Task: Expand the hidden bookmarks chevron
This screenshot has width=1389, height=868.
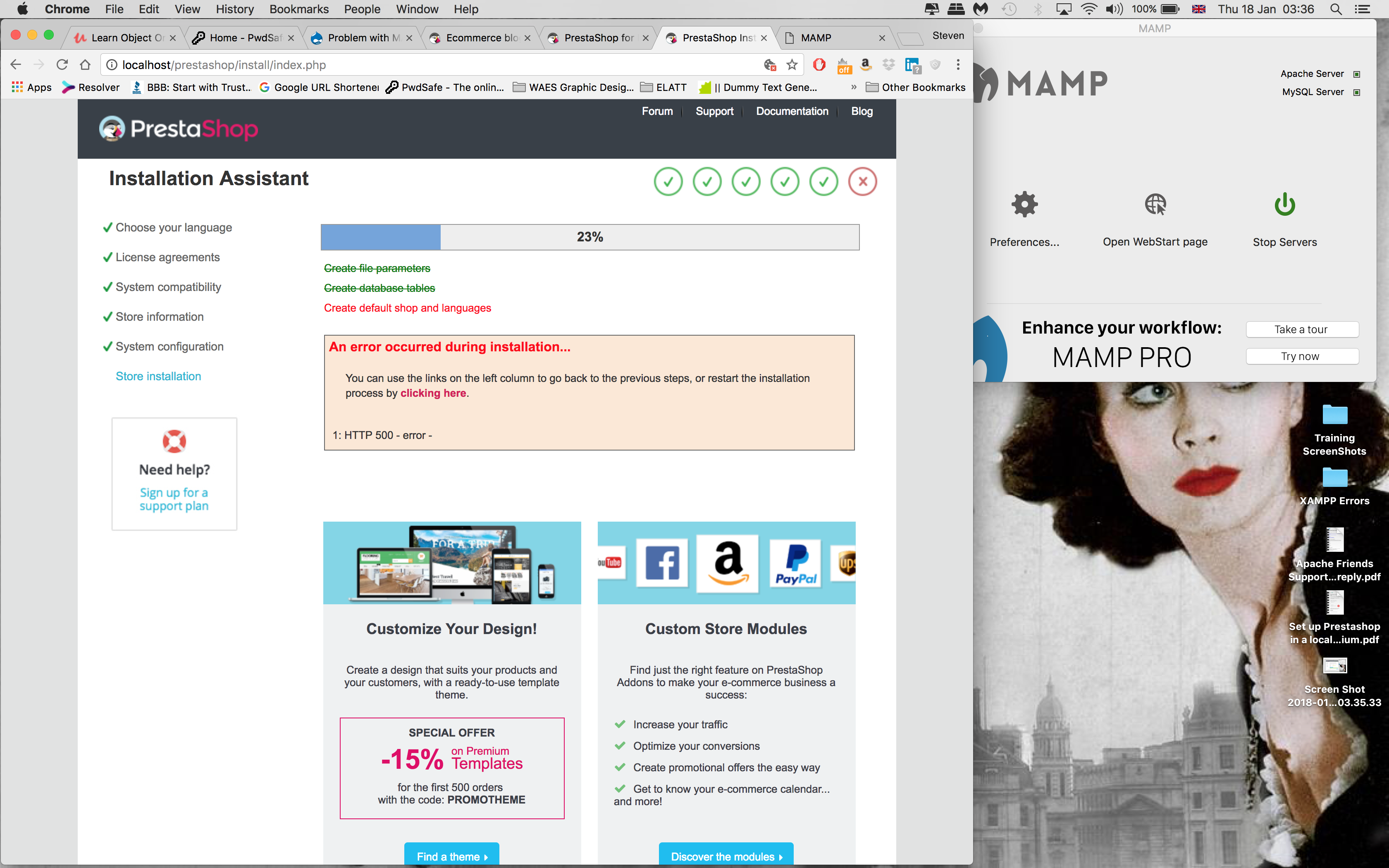Action: [854, 87]
